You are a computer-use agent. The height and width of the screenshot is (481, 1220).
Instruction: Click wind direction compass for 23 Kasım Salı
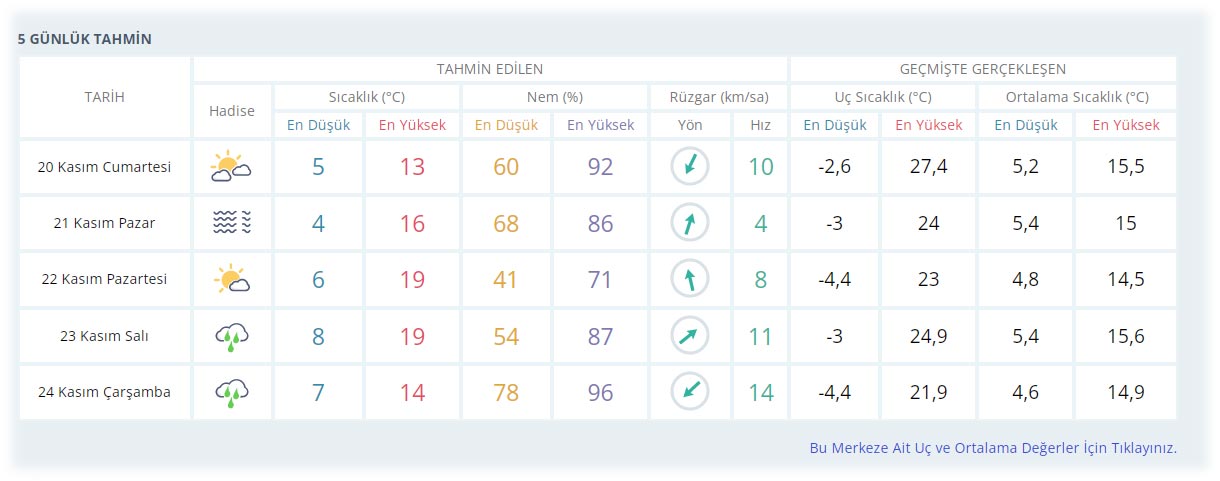click(689, 337)
